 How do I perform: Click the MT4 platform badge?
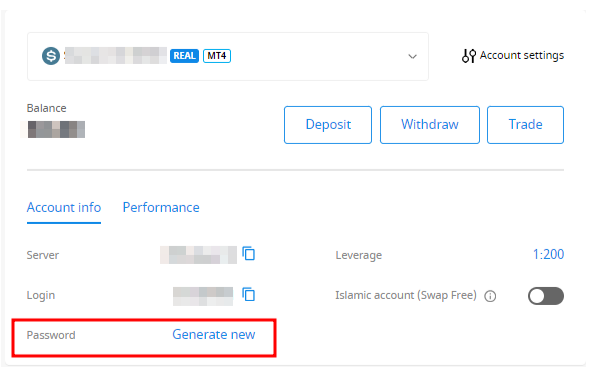point(217,56)
